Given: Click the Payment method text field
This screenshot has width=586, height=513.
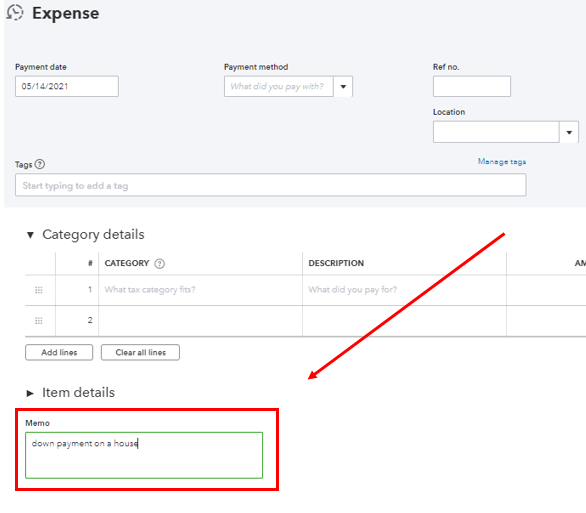Looking at the screenshot, I should 279,86.
